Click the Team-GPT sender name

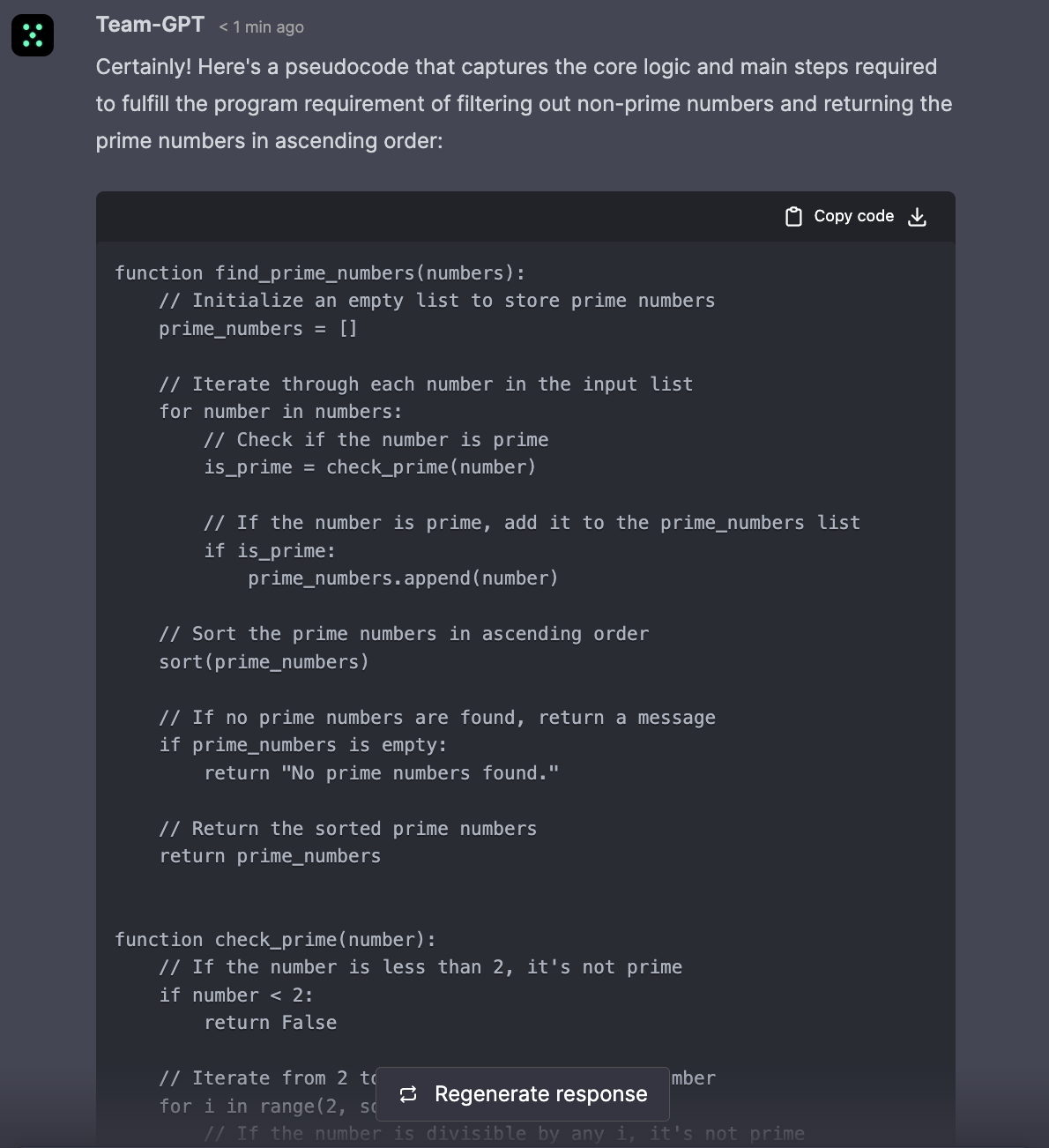tap(150, 25)
